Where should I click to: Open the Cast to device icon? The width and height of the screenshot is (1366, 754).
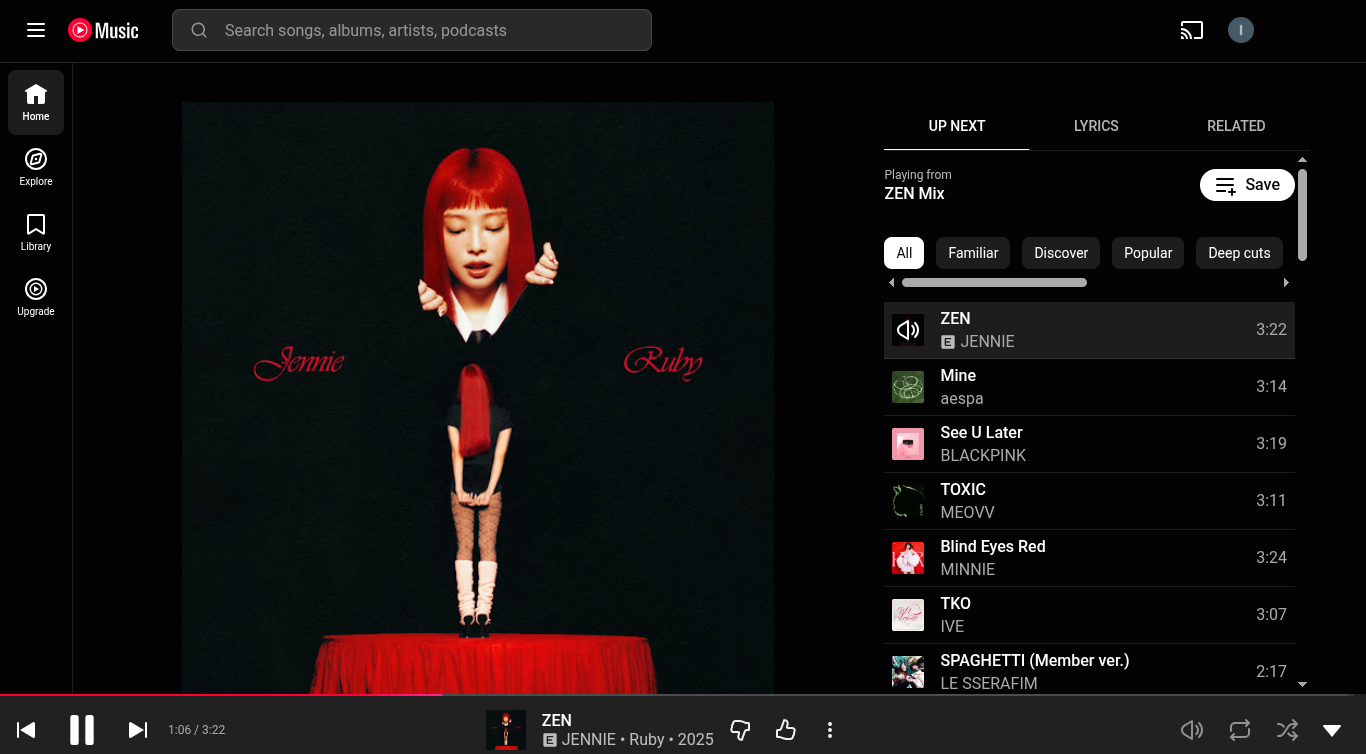pyautogui.click(x=1191, y=30)
